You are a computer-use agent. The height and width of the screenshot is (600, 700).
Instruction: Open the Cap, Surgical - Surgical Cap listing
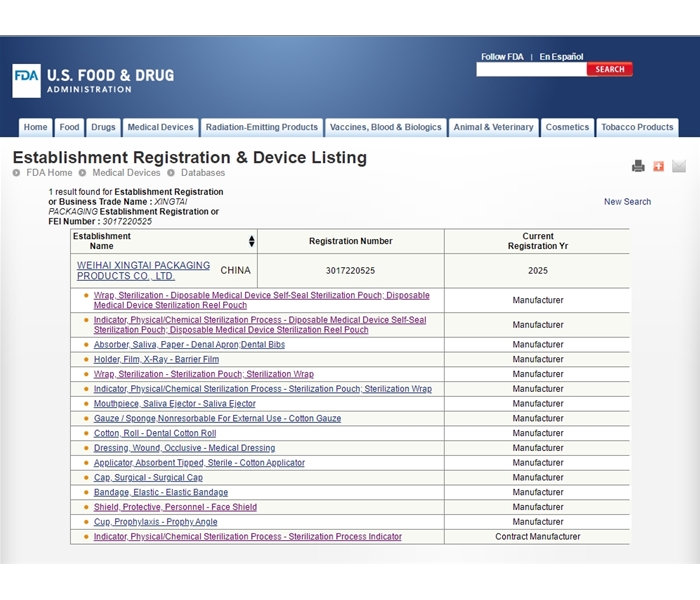(x=148, y=478)
